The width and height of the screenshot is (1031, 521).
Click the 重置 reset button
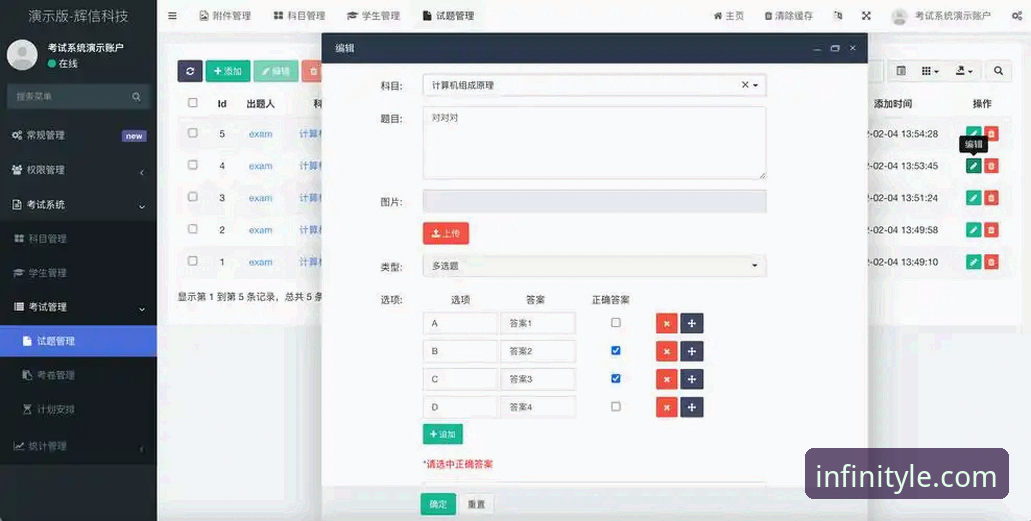click(x=477, y=504)
